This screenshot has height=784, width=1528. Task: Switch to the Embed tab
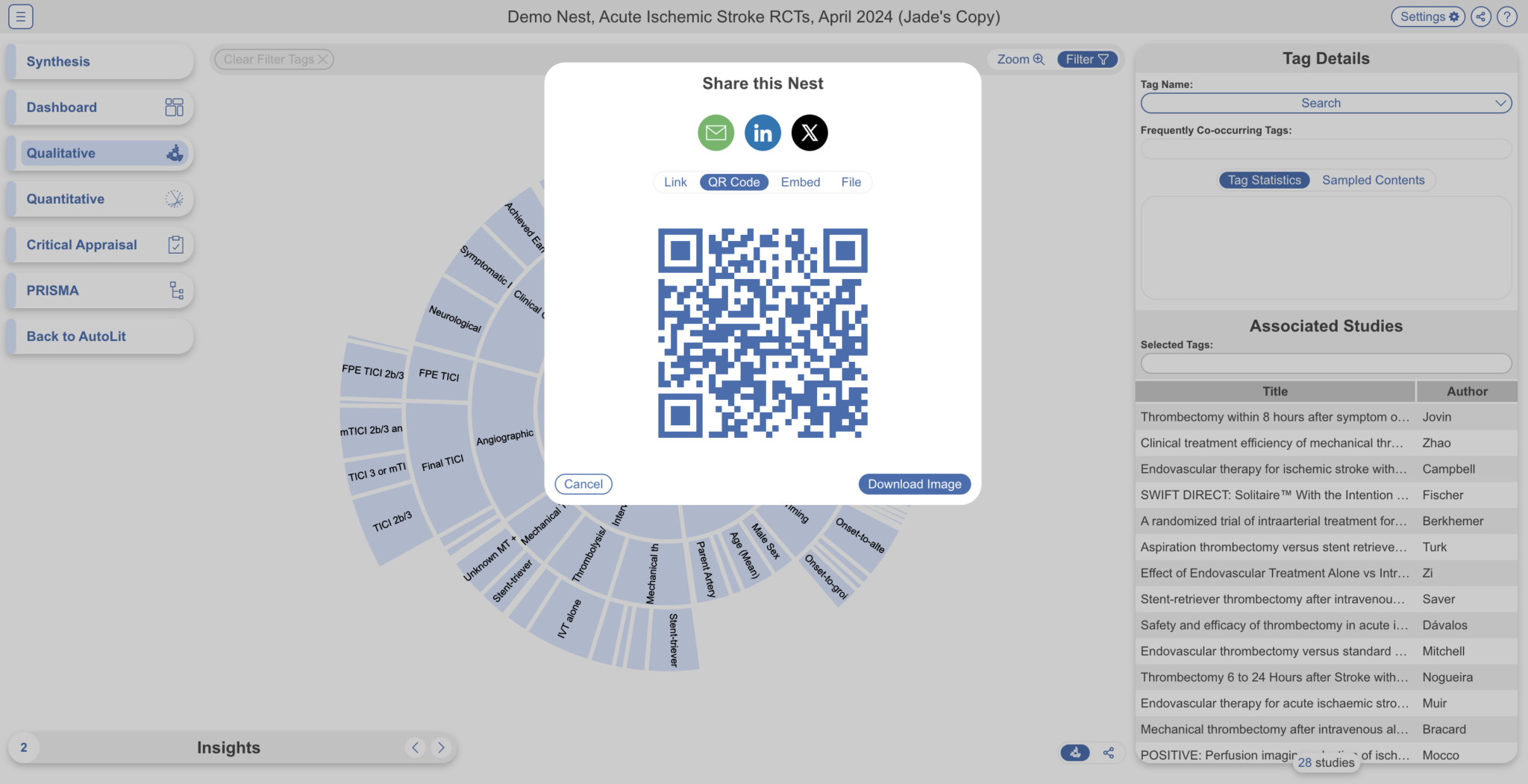[800, 181]
